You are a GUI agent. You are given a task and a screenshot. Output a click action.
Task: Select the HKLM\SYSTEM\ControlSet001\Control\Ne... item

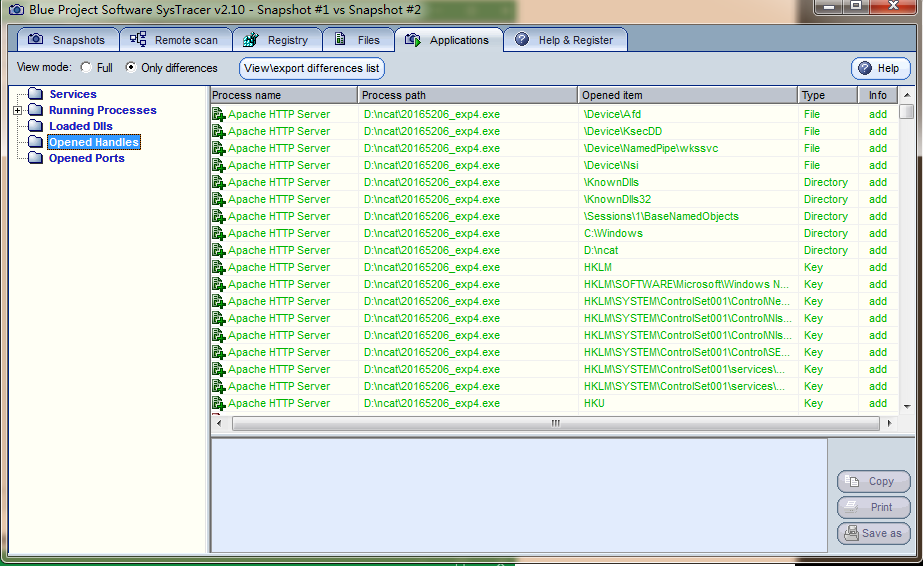click(686, 301)
